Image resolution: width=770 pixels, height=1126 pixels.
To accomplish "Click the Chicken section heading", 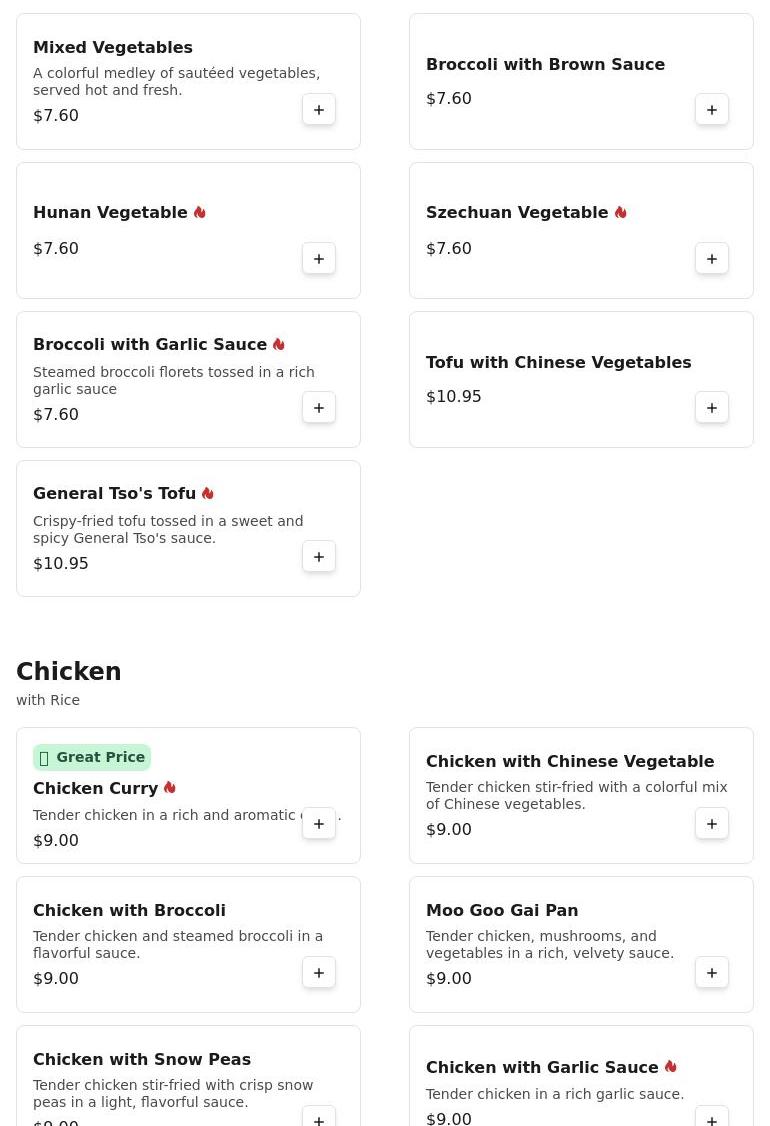I will [x=69, y=671].
